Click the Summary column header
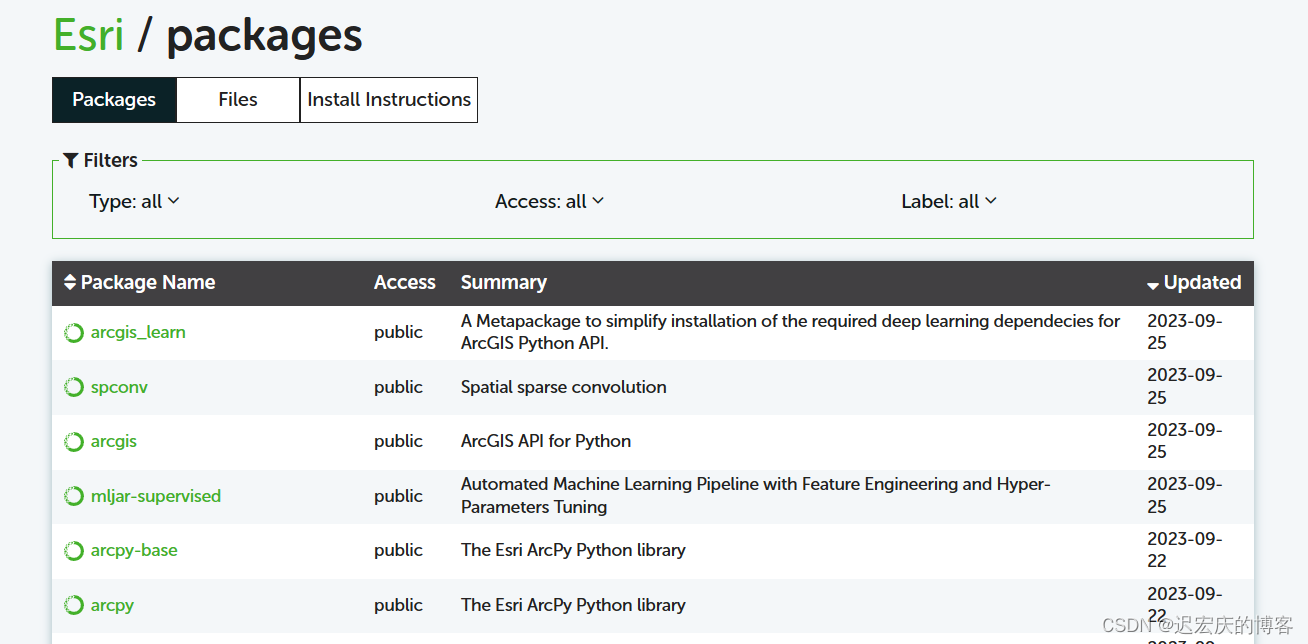The width and height of the screenshot is (1308, 644). pyautogui.click(x=504, y=283)
